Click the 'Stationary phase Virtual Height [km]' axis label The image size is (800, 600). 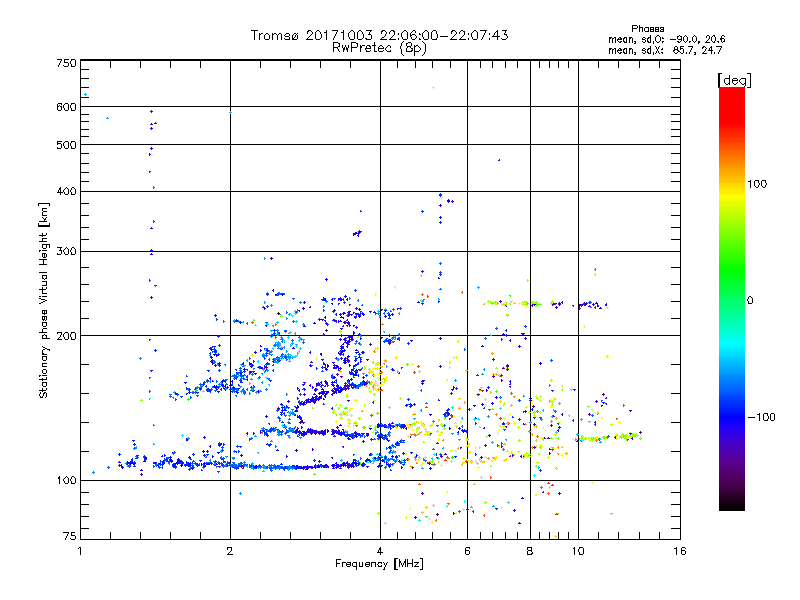44,300
